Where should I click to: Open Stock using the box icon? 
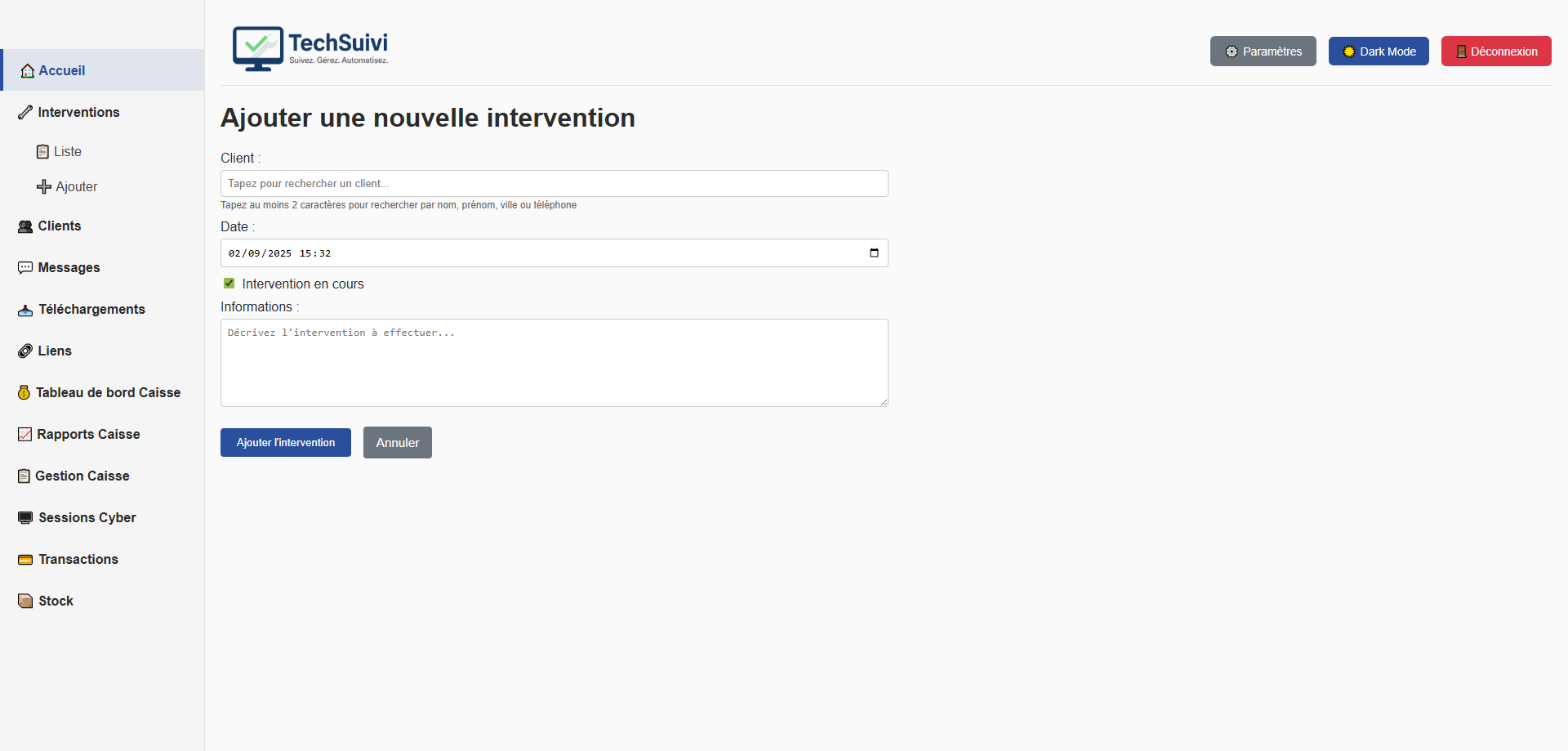pos(24,601)
